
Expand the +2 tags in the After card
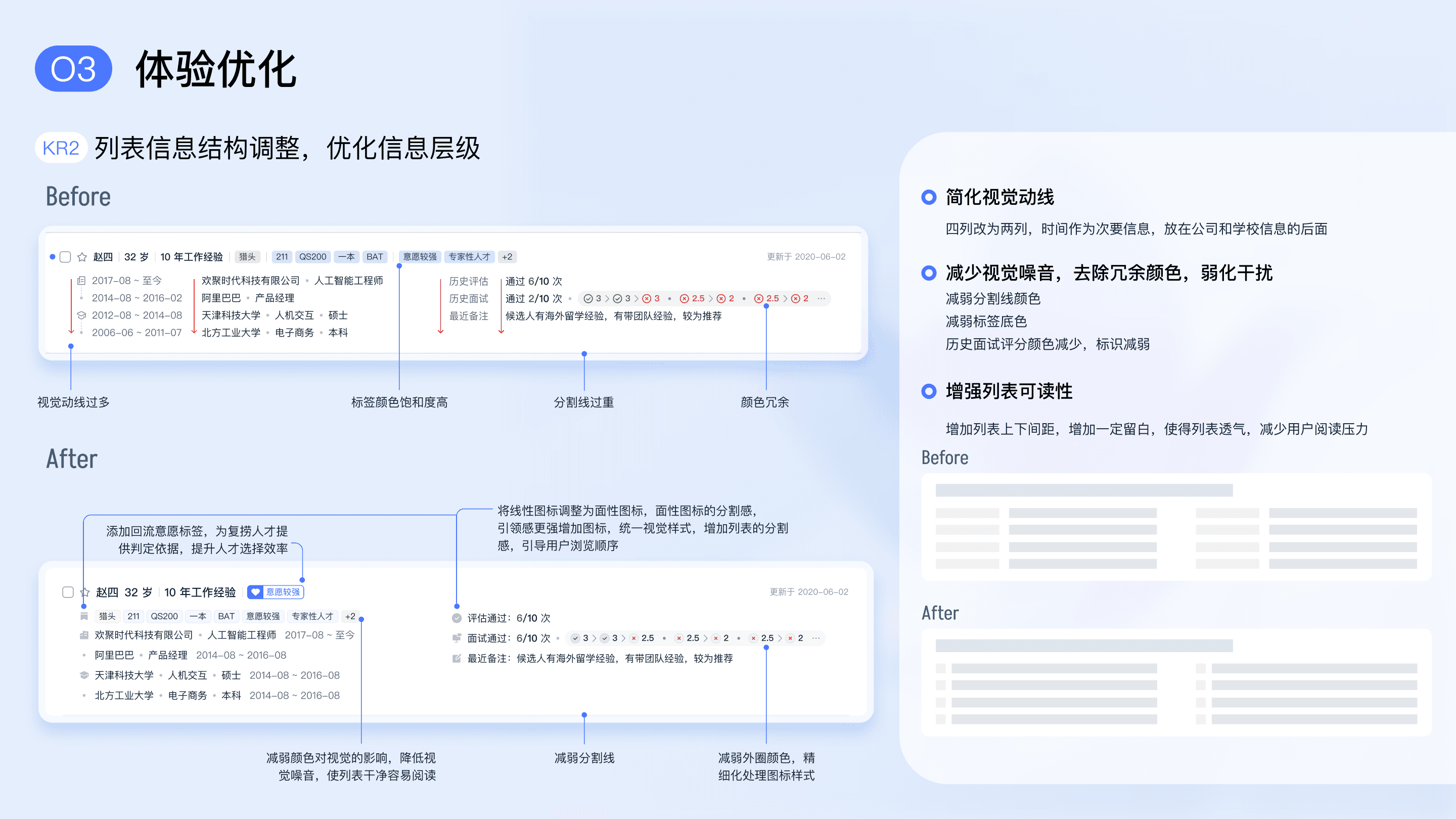pos(350,616)
